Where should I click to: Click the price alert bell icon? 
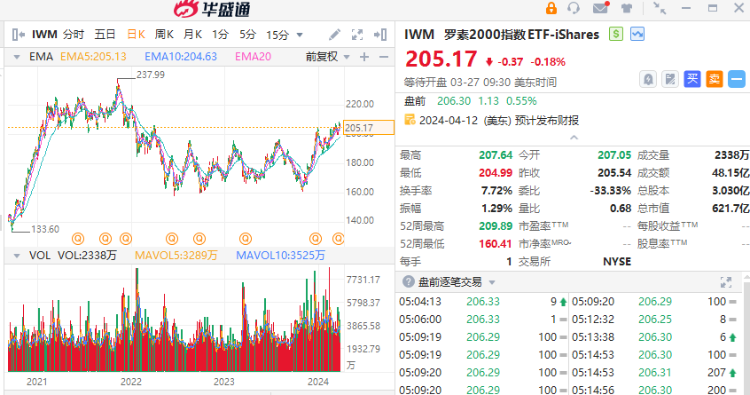click(x=648, y=79)
